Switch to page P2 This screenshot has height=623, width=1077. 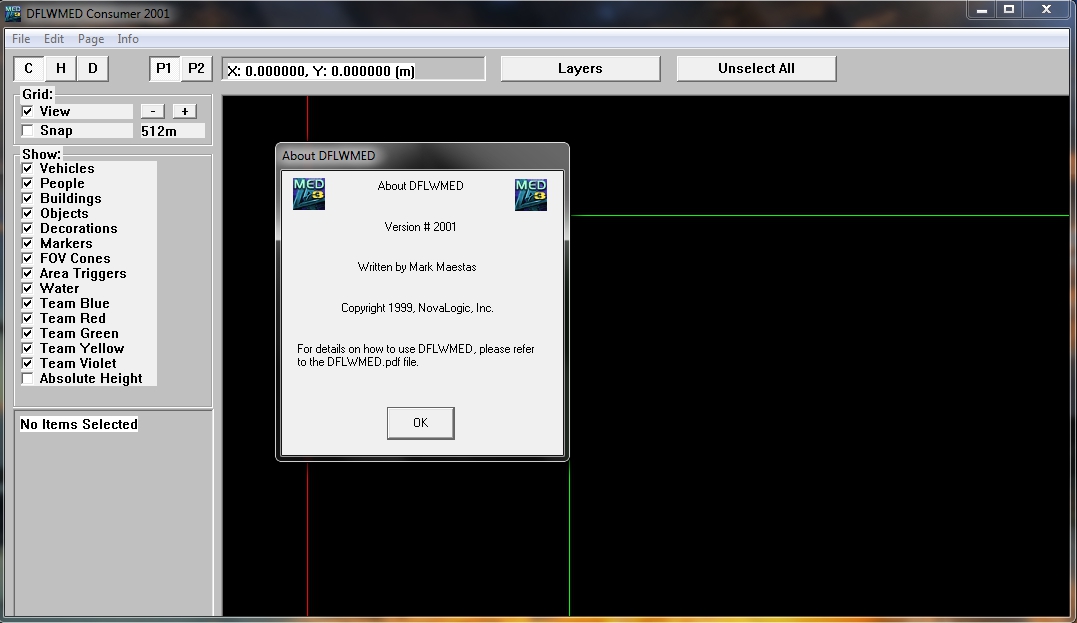click(196, 69)
